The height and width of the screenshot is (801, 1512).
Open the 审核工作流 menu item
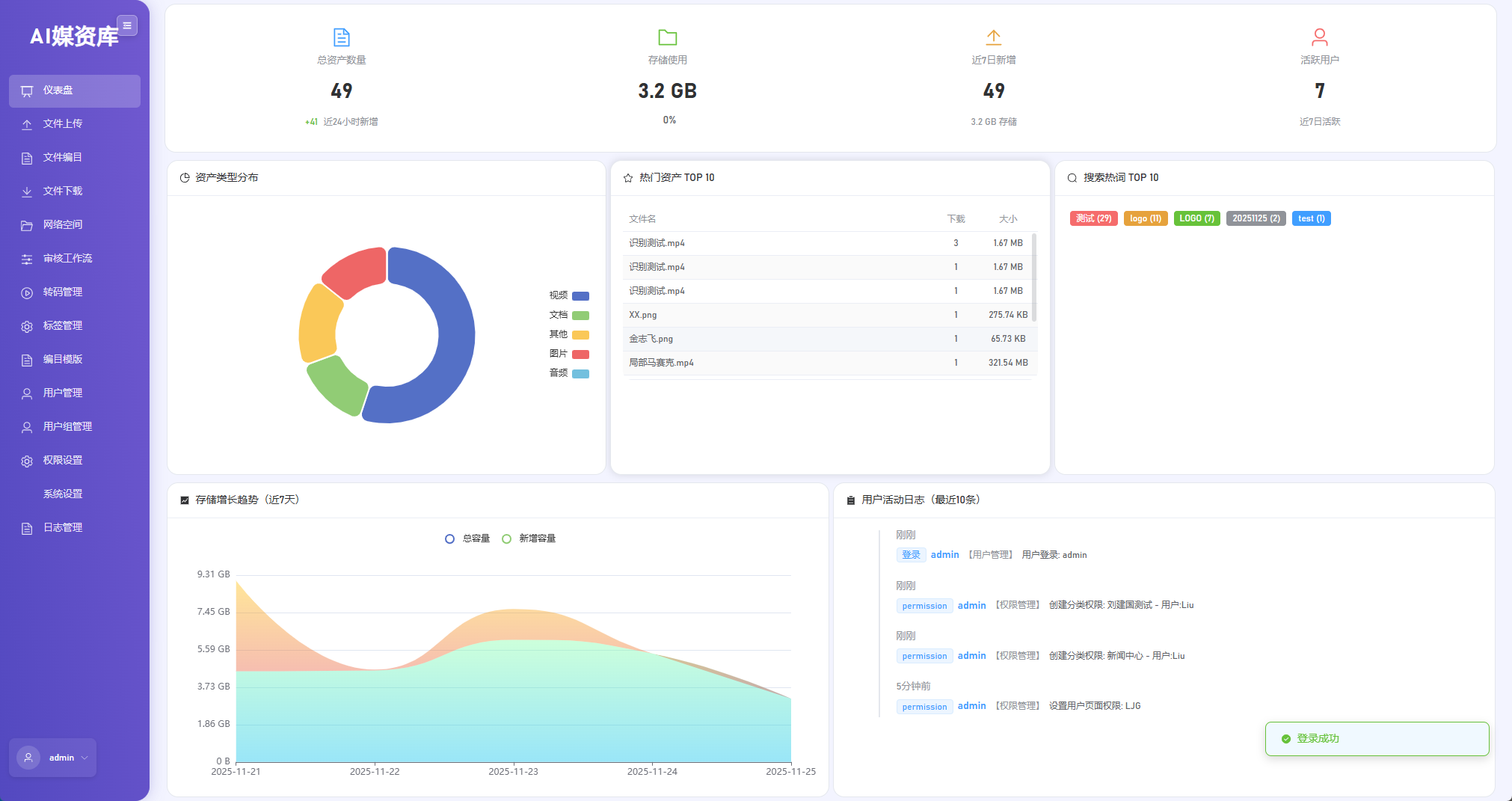pyautogui.click(x=67, y=258)
